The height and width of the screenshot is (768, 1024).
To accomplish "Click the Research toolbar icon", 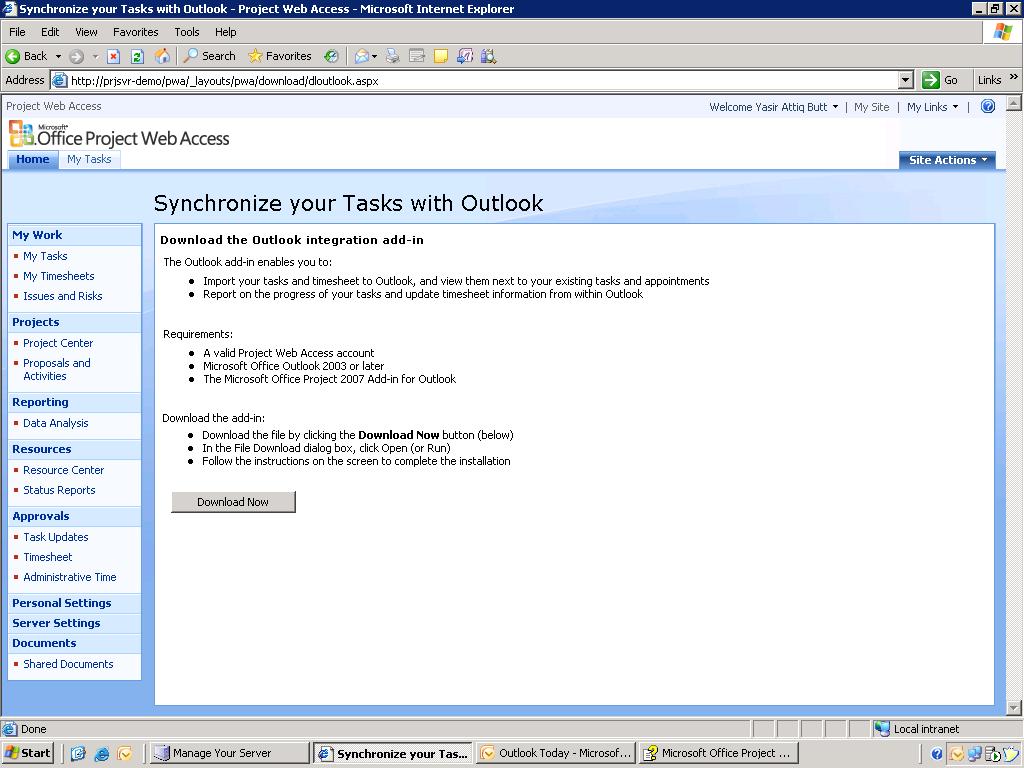I will pos(465,56).
